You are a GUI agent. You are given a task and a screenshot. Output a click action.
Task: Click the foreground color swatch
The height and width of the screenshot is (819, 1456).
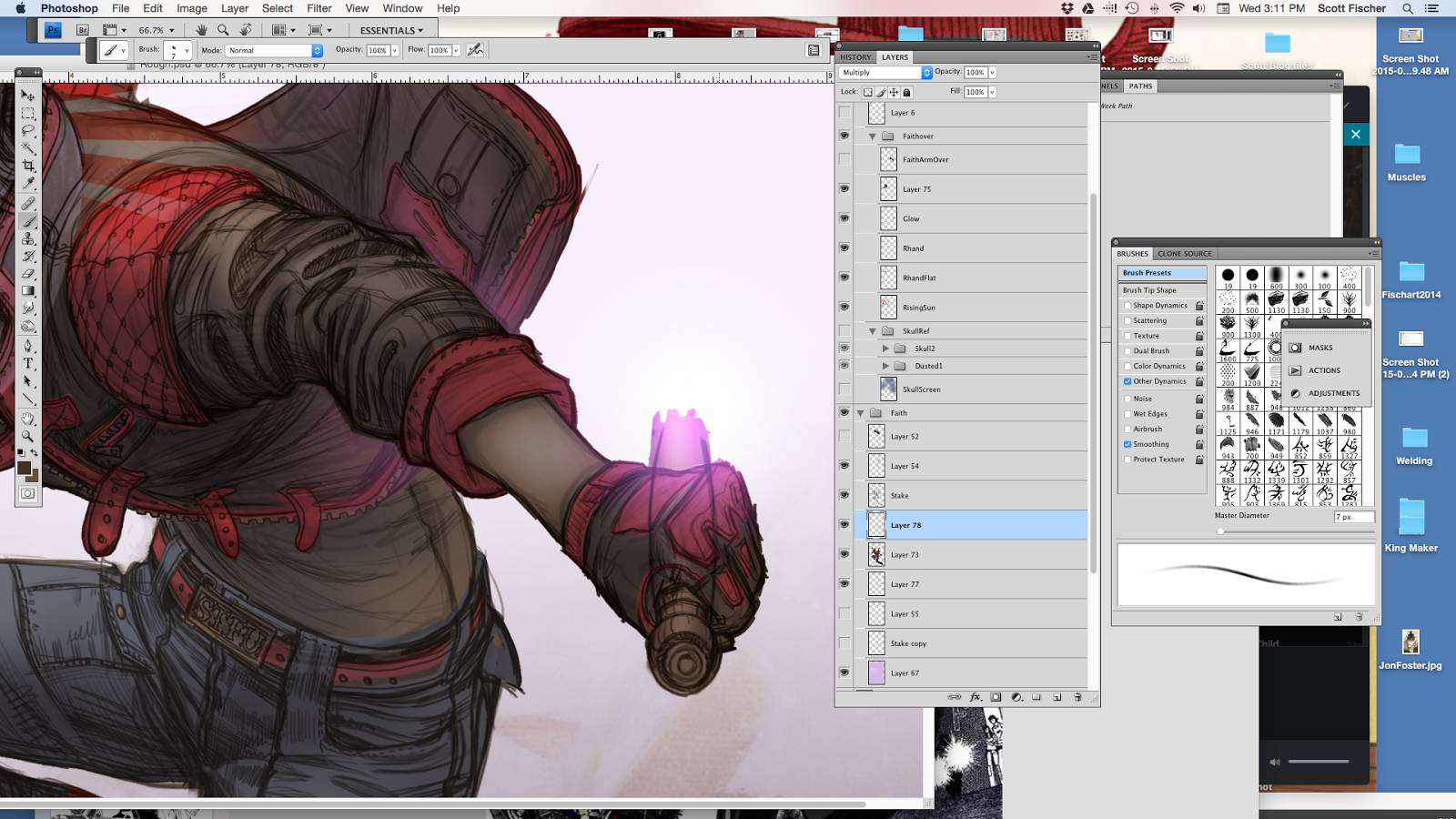[25, 468]
